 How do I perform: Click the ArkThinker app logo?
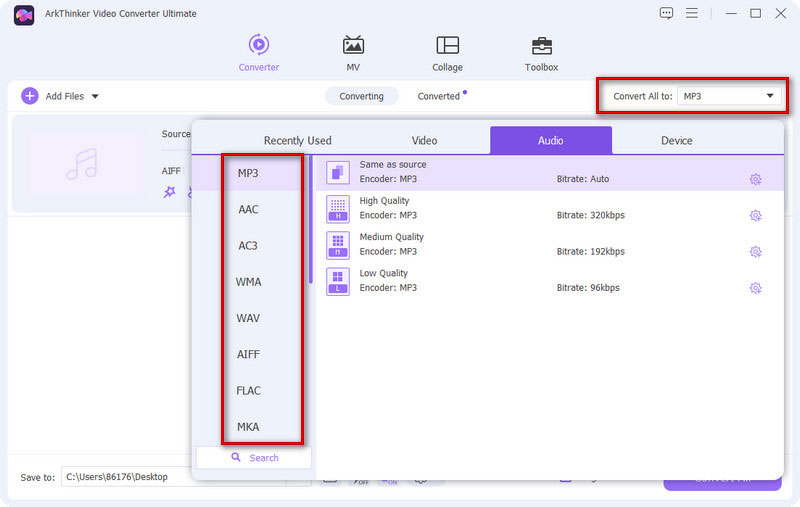[x=24, y=15]
